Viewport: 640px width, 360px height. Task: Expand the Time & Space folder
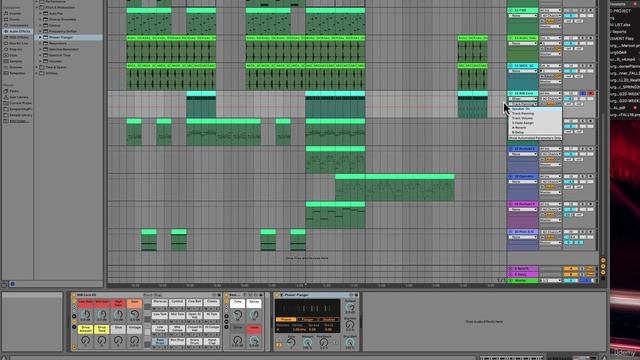pyautogui.click(x=37, y=67)
